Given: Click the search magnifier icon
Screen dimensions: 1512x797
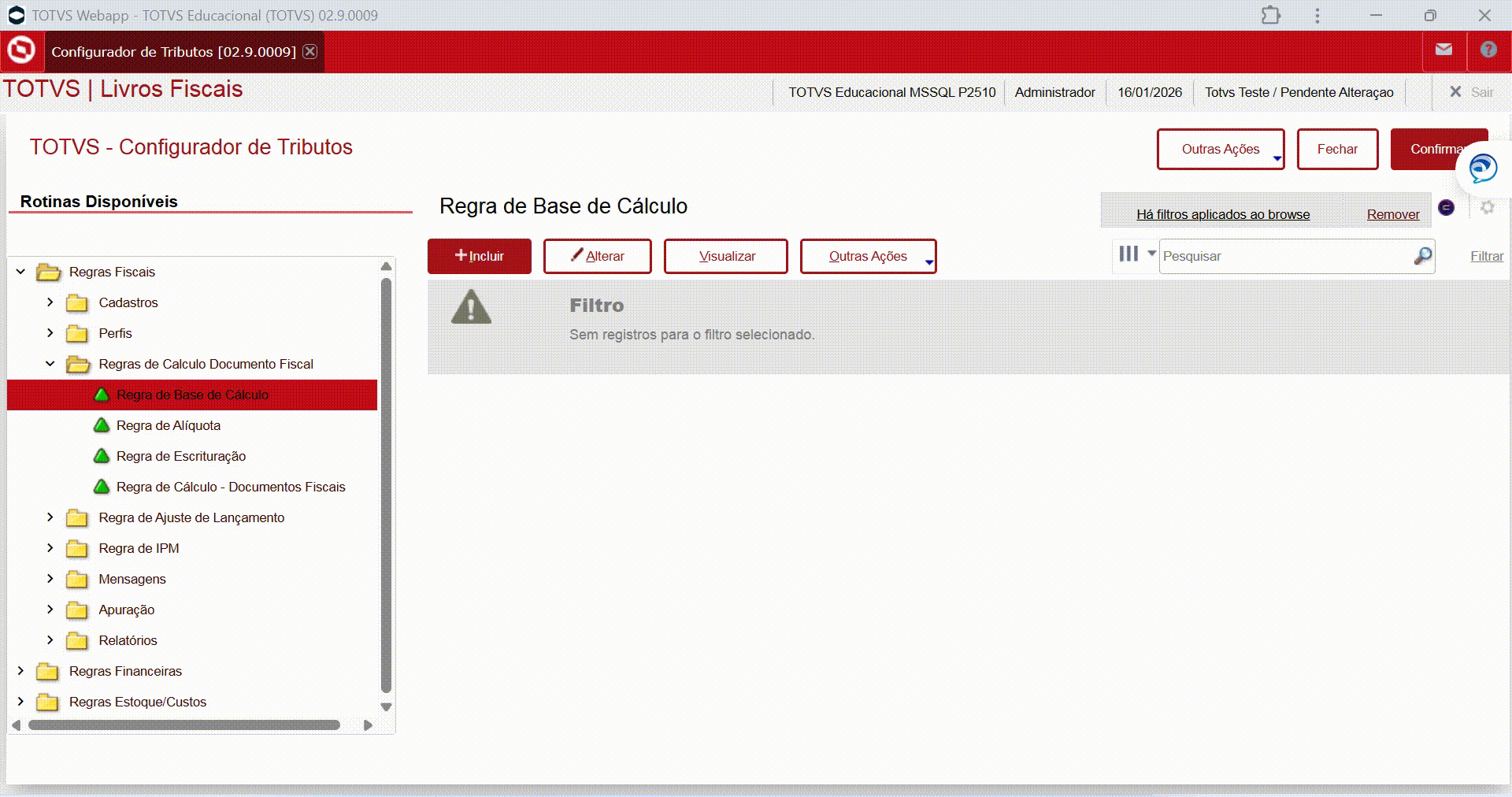Looking at the screenshot, I should pyautogui.click(x=1422, y=256).
